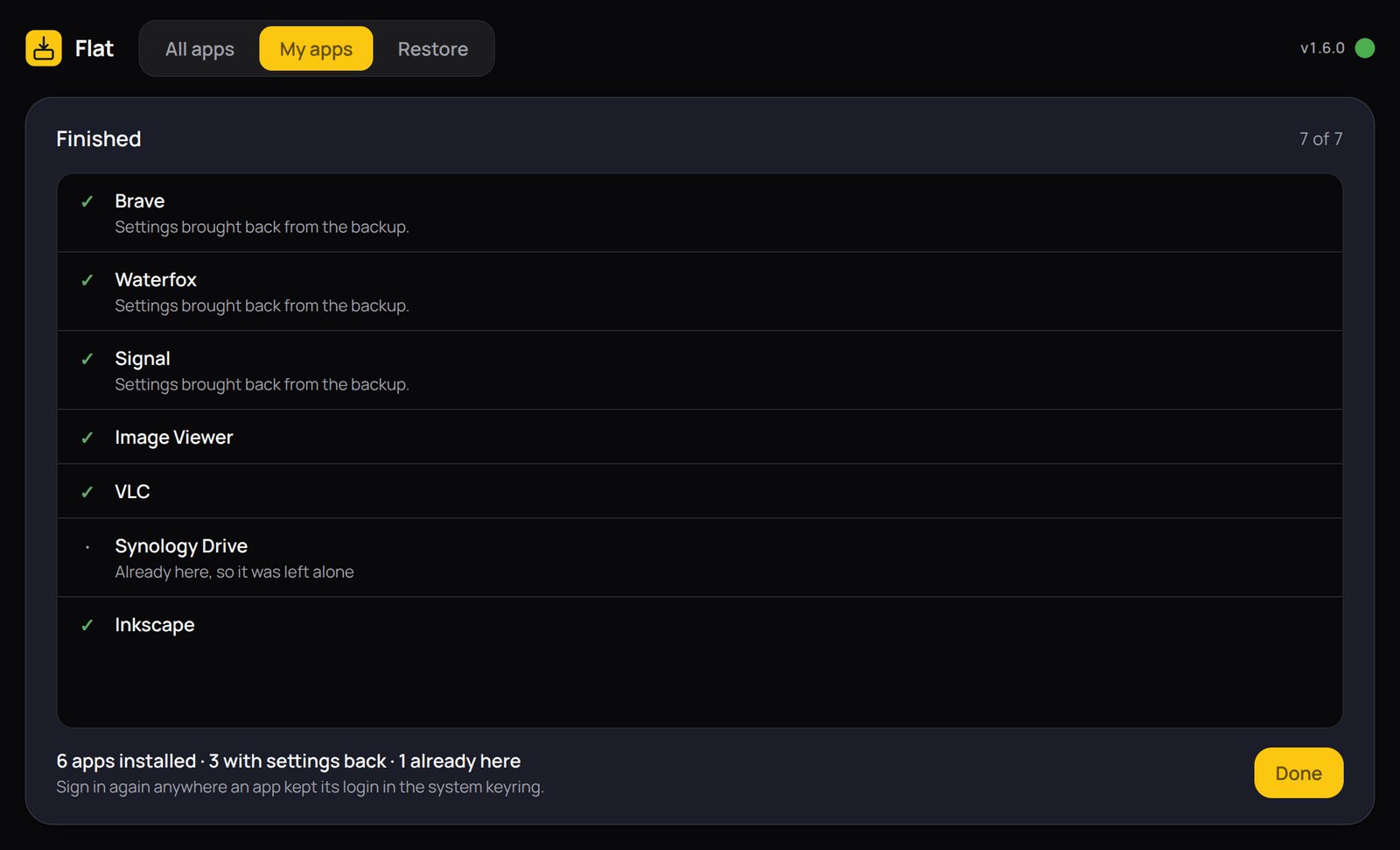Image resolution: width=1400 pixels, height=850 pixels.
Task: Select the Signal app name
Action: (x=143, y=359)
